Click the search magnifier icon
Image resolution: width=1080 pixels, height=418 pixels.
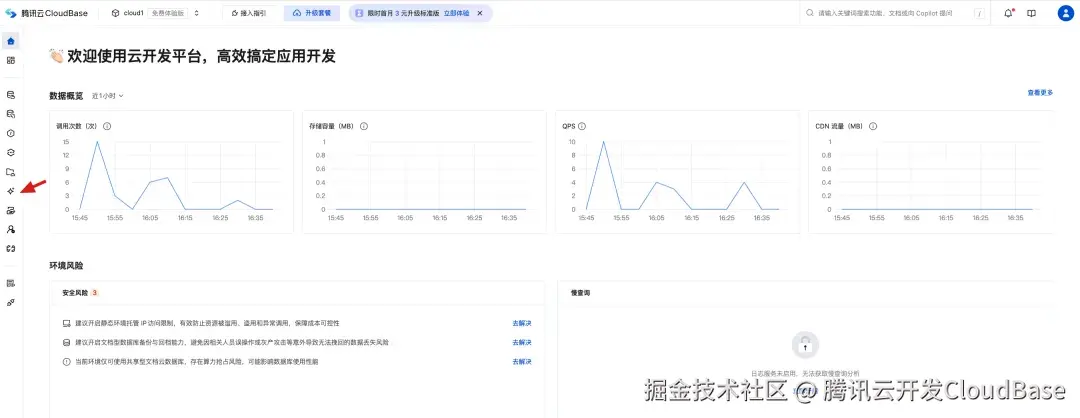coord(811,13)
